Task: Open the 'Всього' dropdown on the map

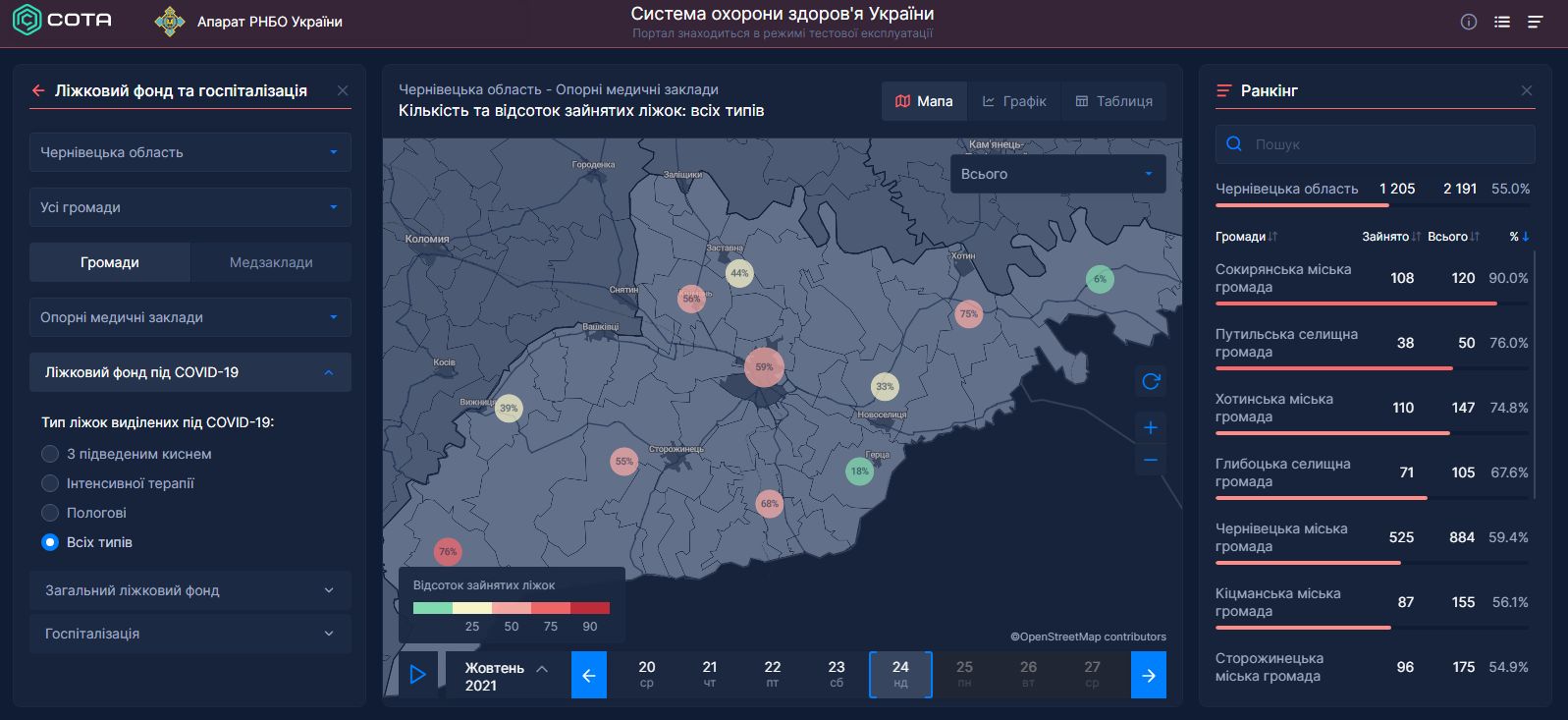Action: point(1057,174)
